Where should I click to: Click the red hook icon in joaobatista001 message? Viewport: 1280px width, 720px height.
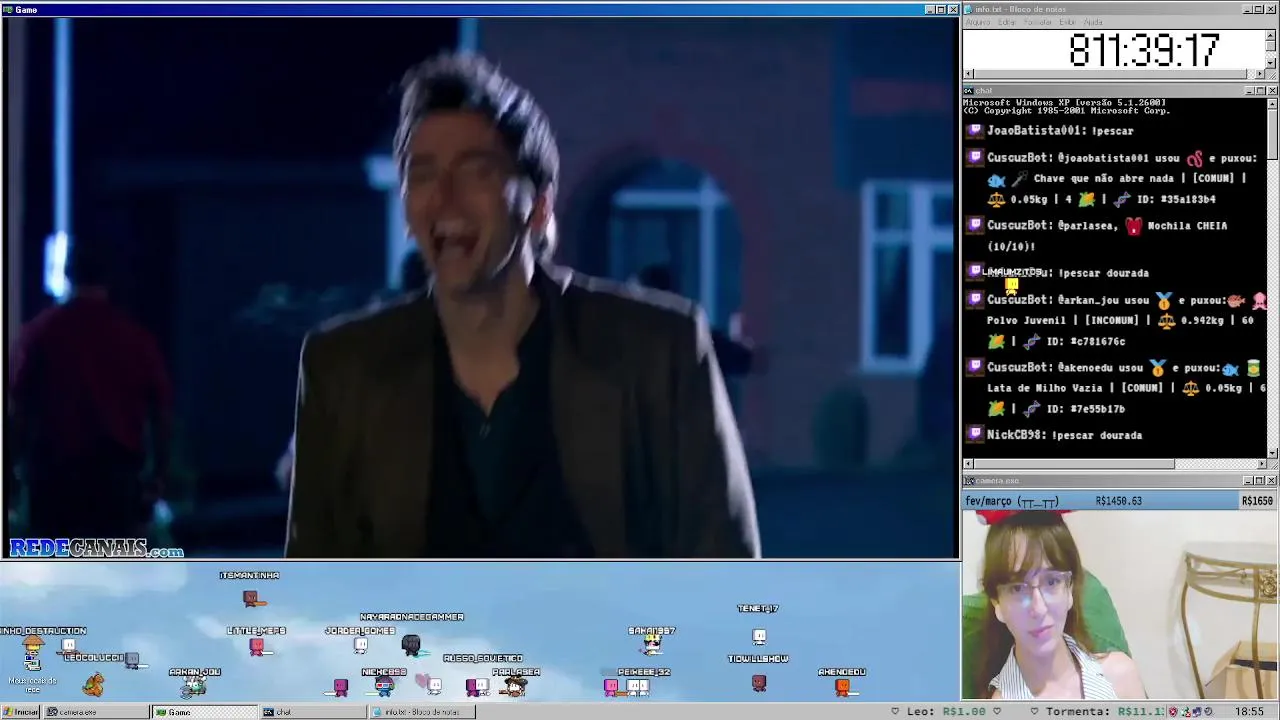pos(1194,158)
